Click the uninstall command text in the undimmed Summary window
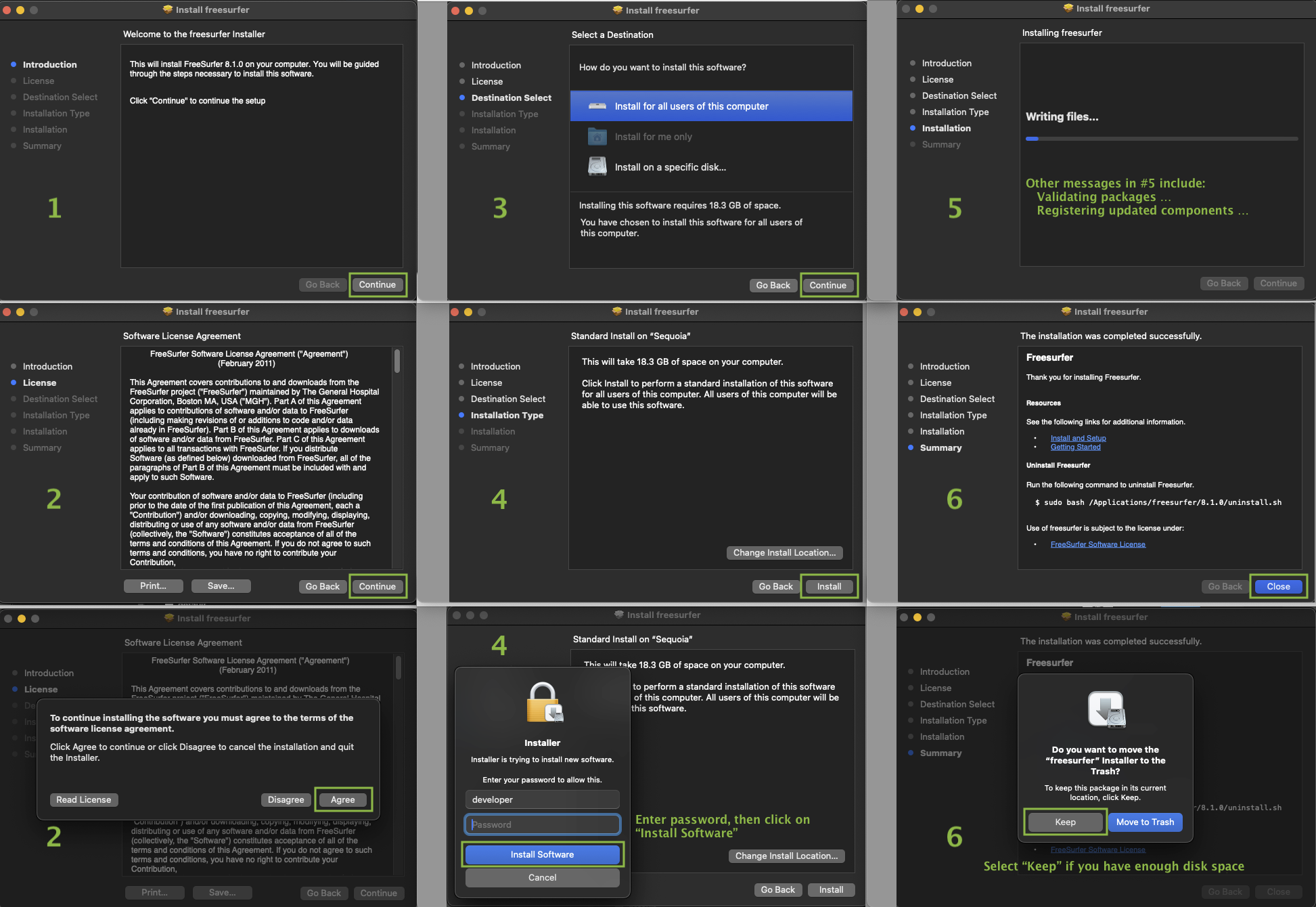The image size is (1316, 907). (x=1158, y=503)
